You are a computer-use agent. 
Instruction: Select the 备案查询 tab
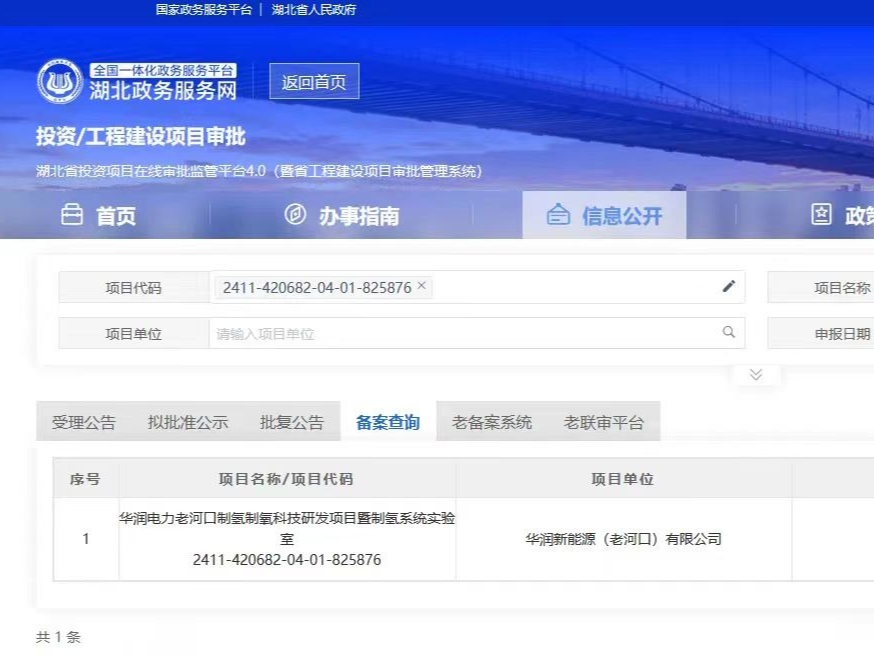pos(388,422)
